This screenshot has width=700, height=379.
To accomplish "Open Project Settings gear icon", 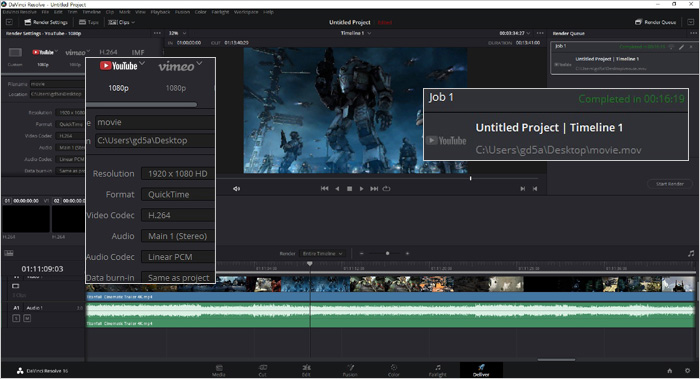I will [688, 371].
